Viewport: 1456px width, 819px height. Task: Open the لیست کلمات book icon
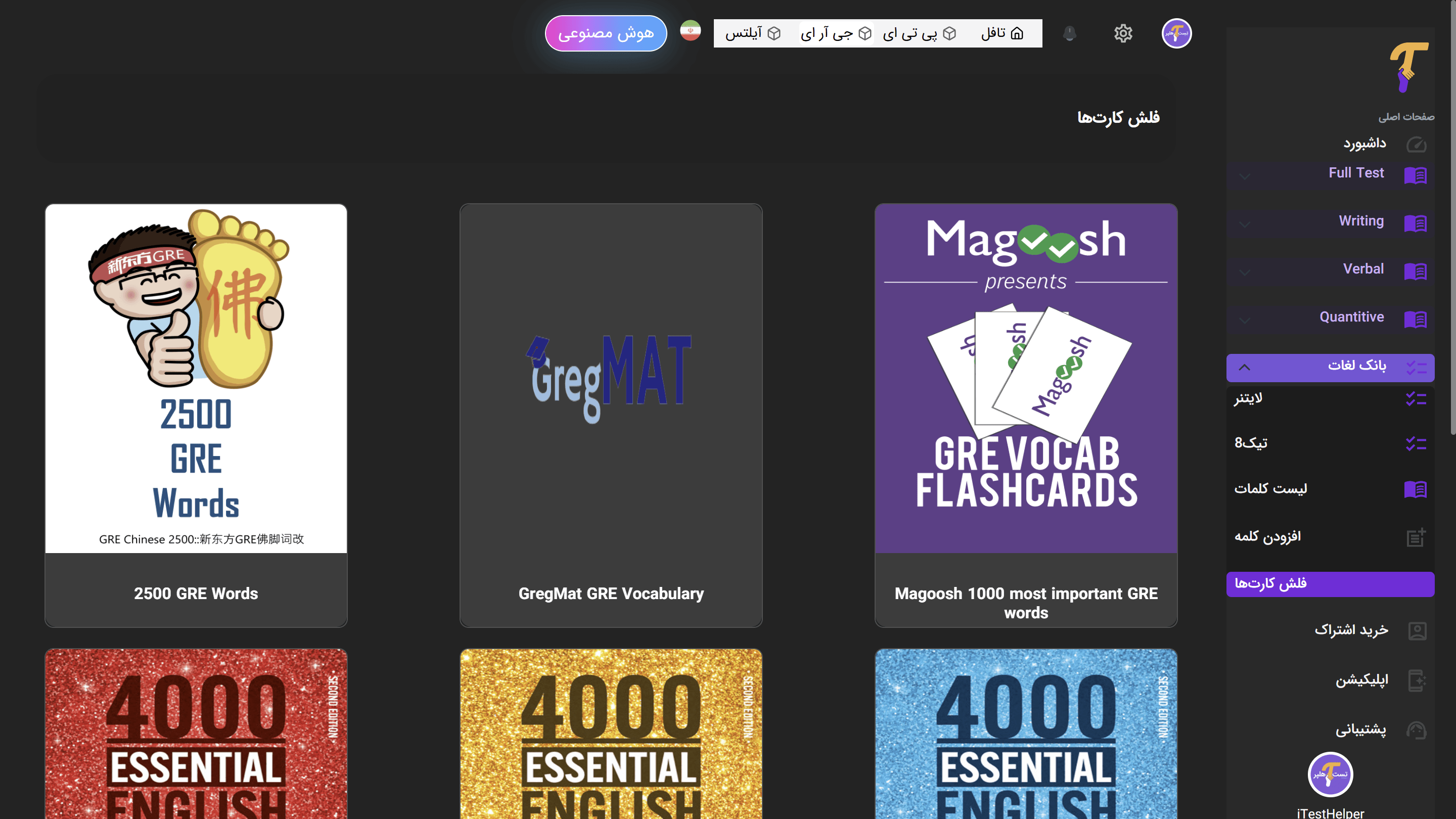1417,489
